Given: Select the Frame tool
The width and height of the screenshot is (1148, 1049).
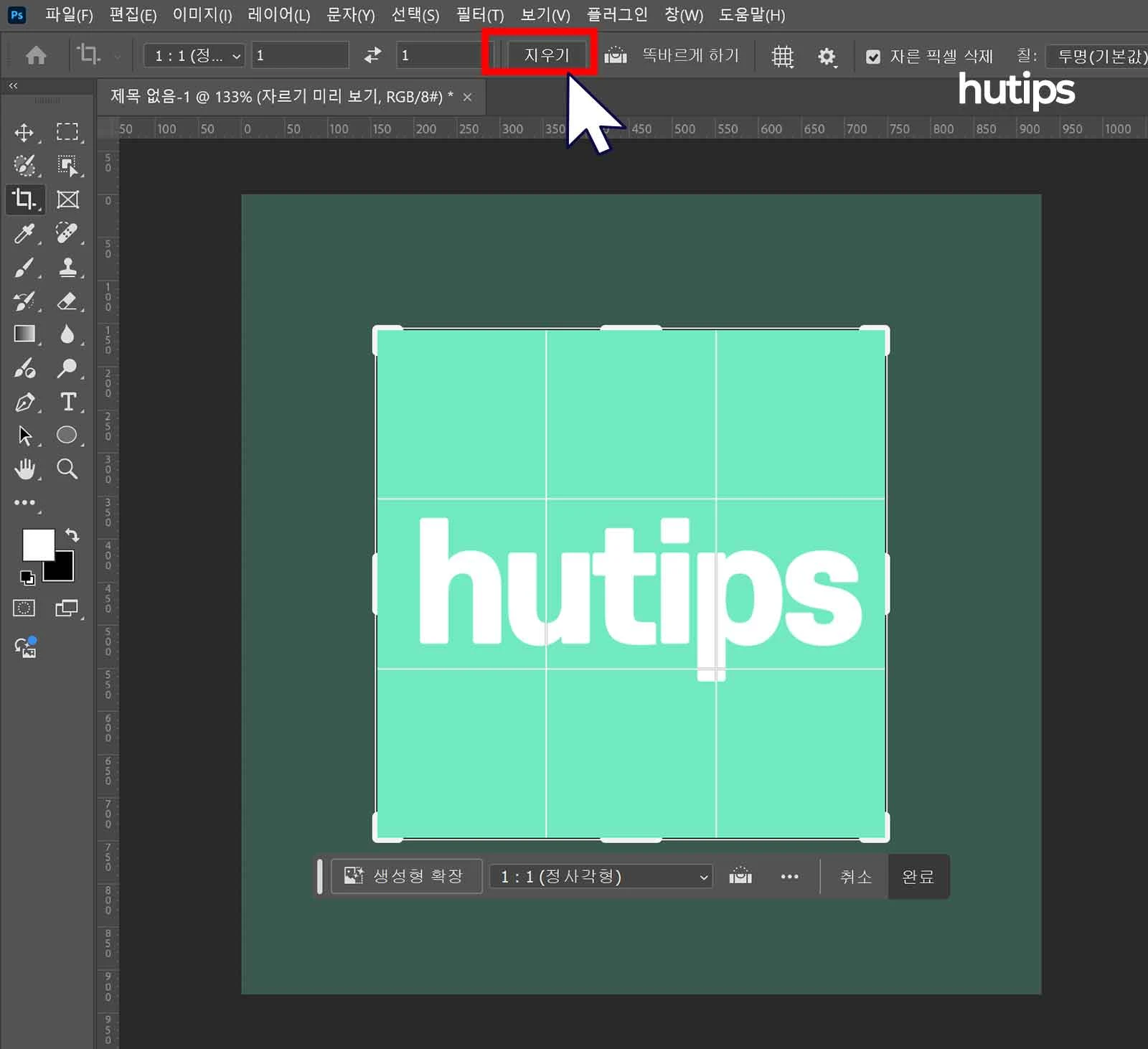Looking at the screenshot, I should pyautogui.click(x=67, y=199).
